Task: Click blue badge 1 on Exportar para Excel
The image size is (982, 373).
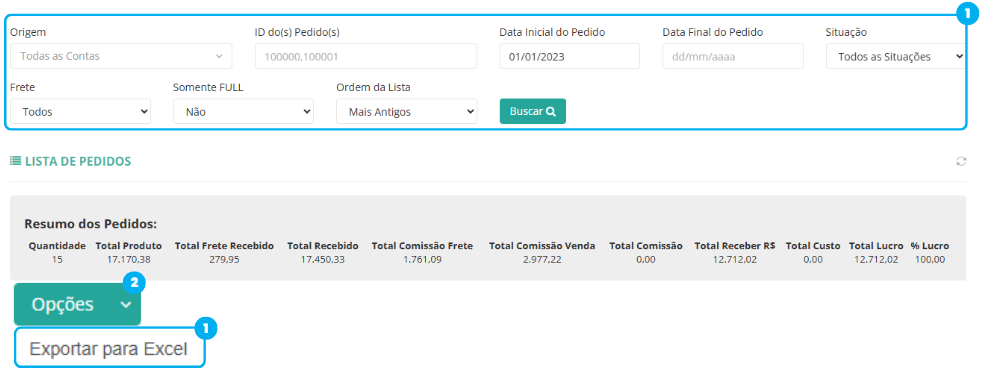Action: (x=205, y=328)
